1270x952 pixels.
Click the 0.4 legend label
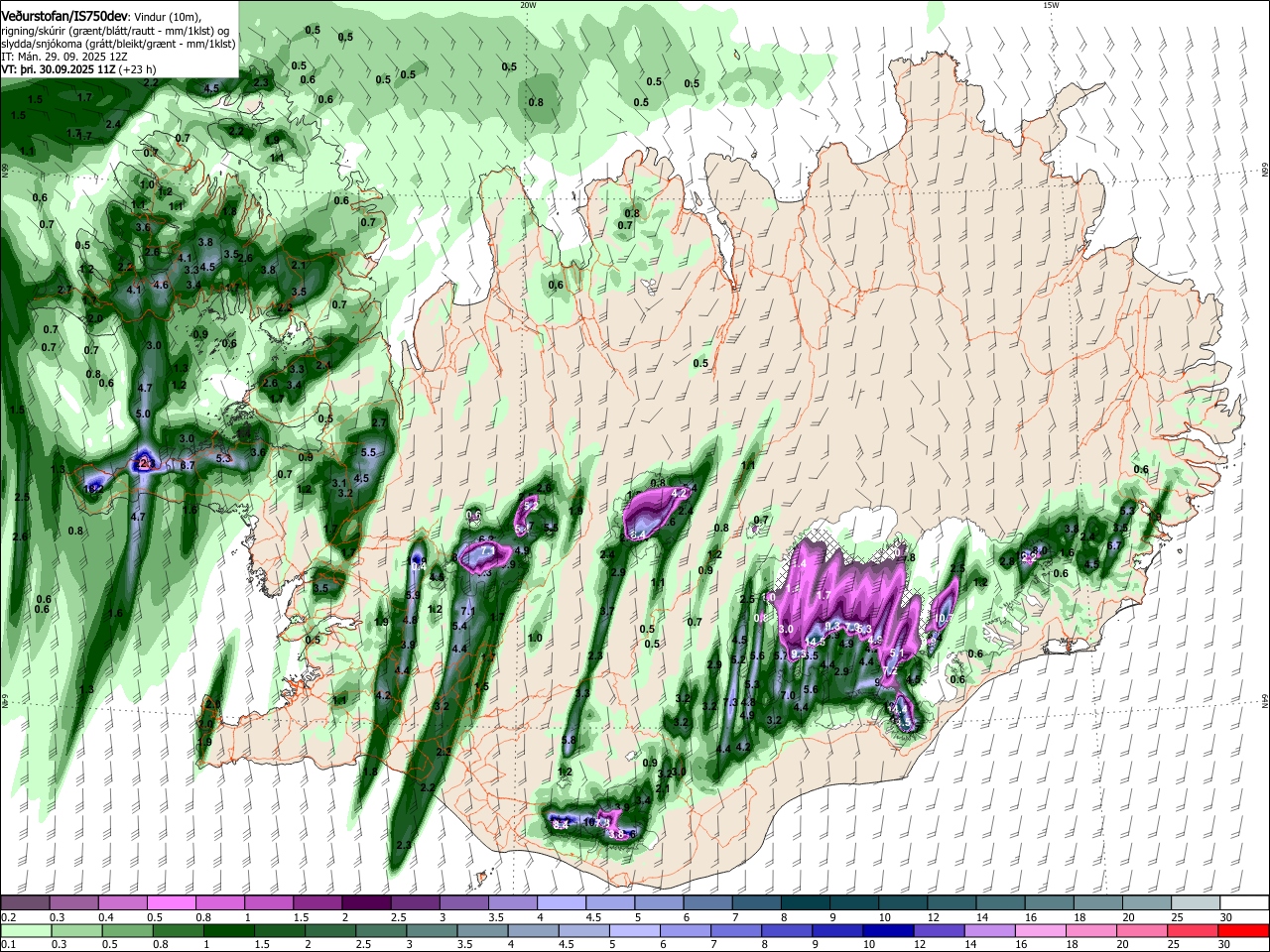click(105, 916)
